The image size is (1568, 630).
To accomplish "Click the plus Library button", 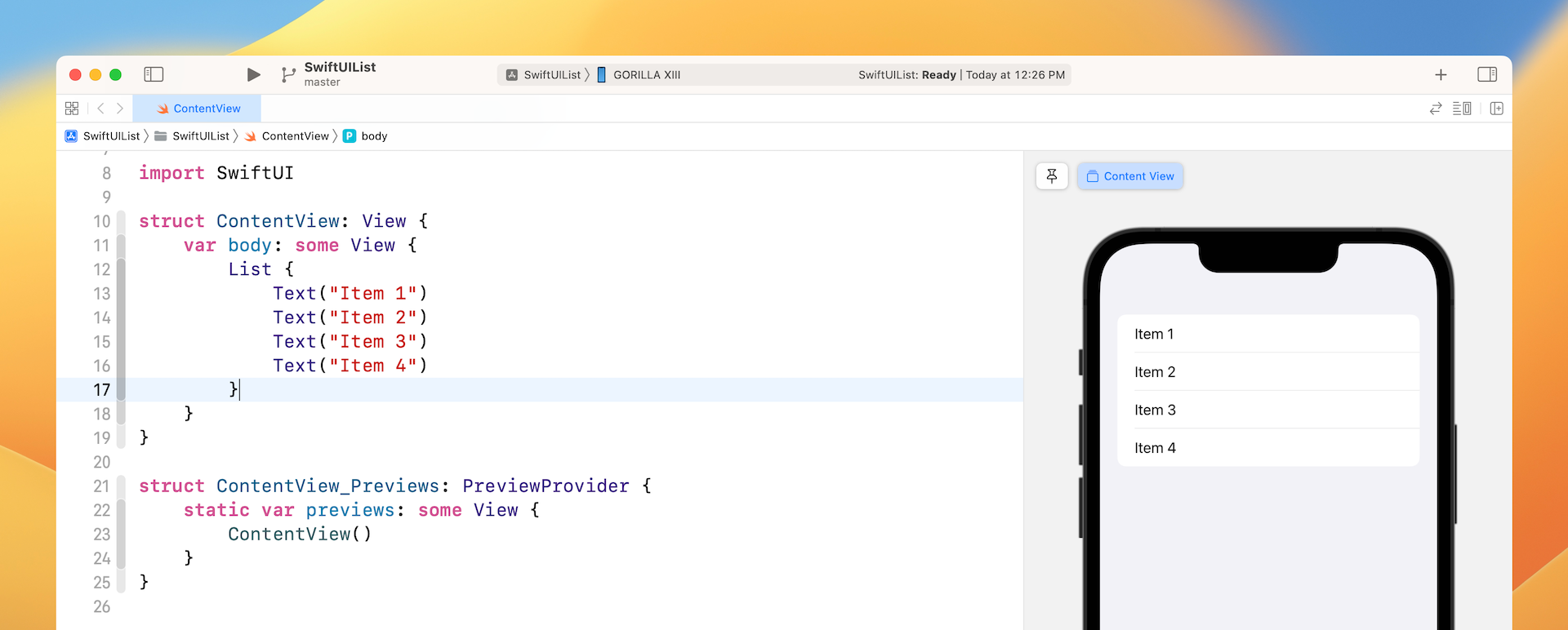I will click(x=1441, y=74).
